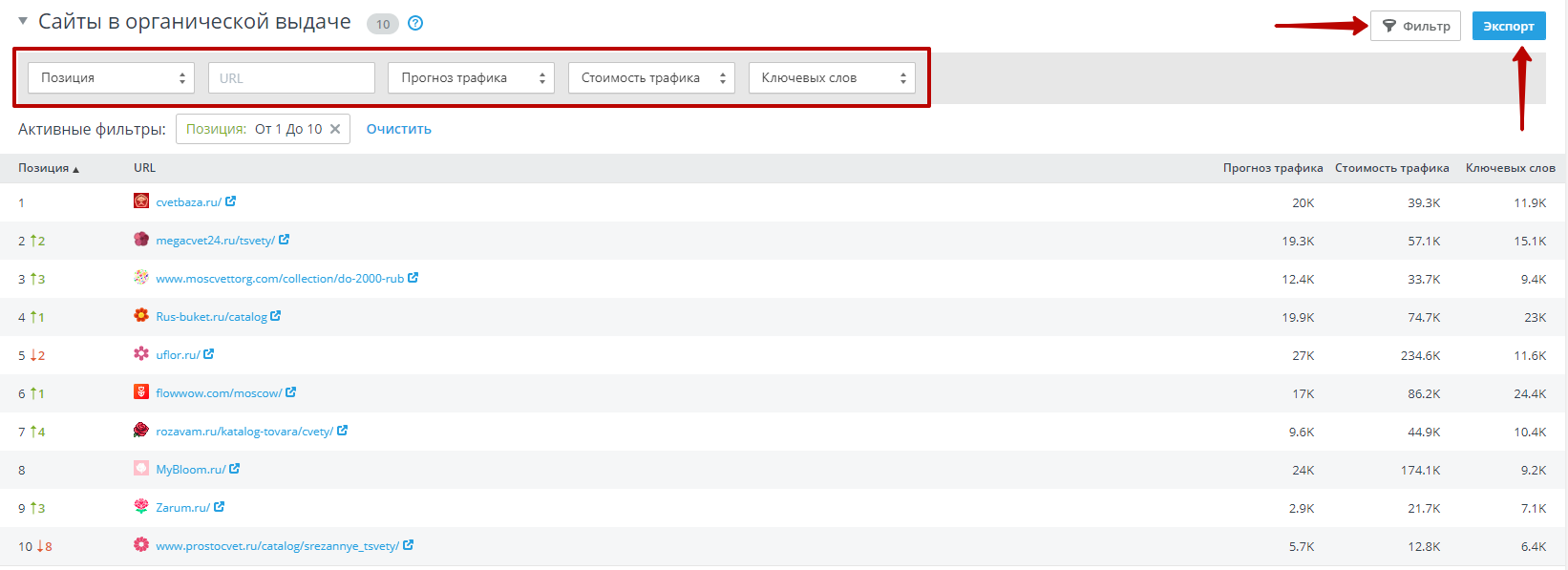Screen dimensions: 1568x570
Task: Open the Ключевых слов filter dropdown
Action: click(832, 78)
